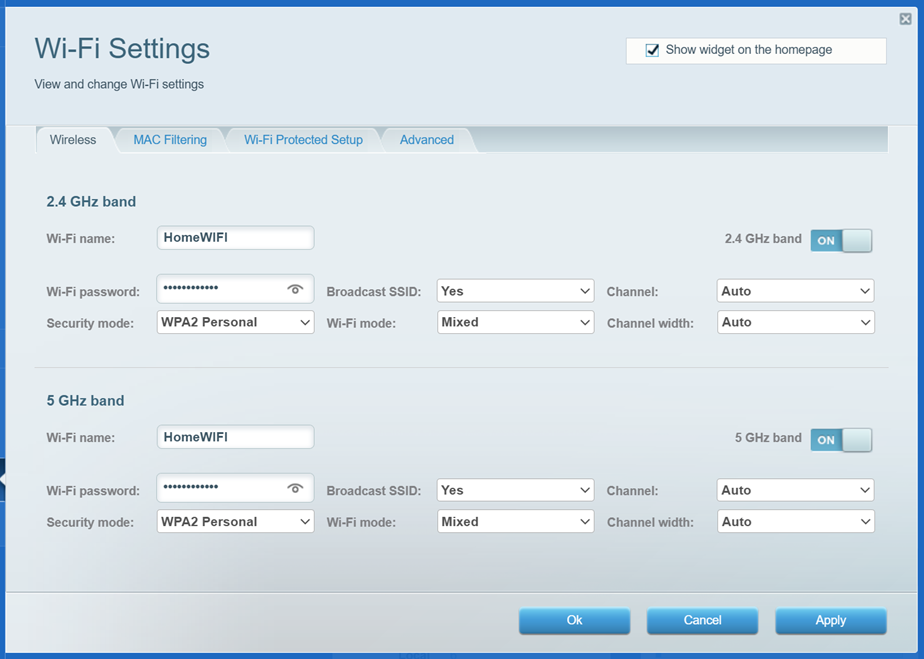This screenshot has height=659, width=924.
Task: Open 2.4 GHz Security mode dropdown
Action: (235, 322)
